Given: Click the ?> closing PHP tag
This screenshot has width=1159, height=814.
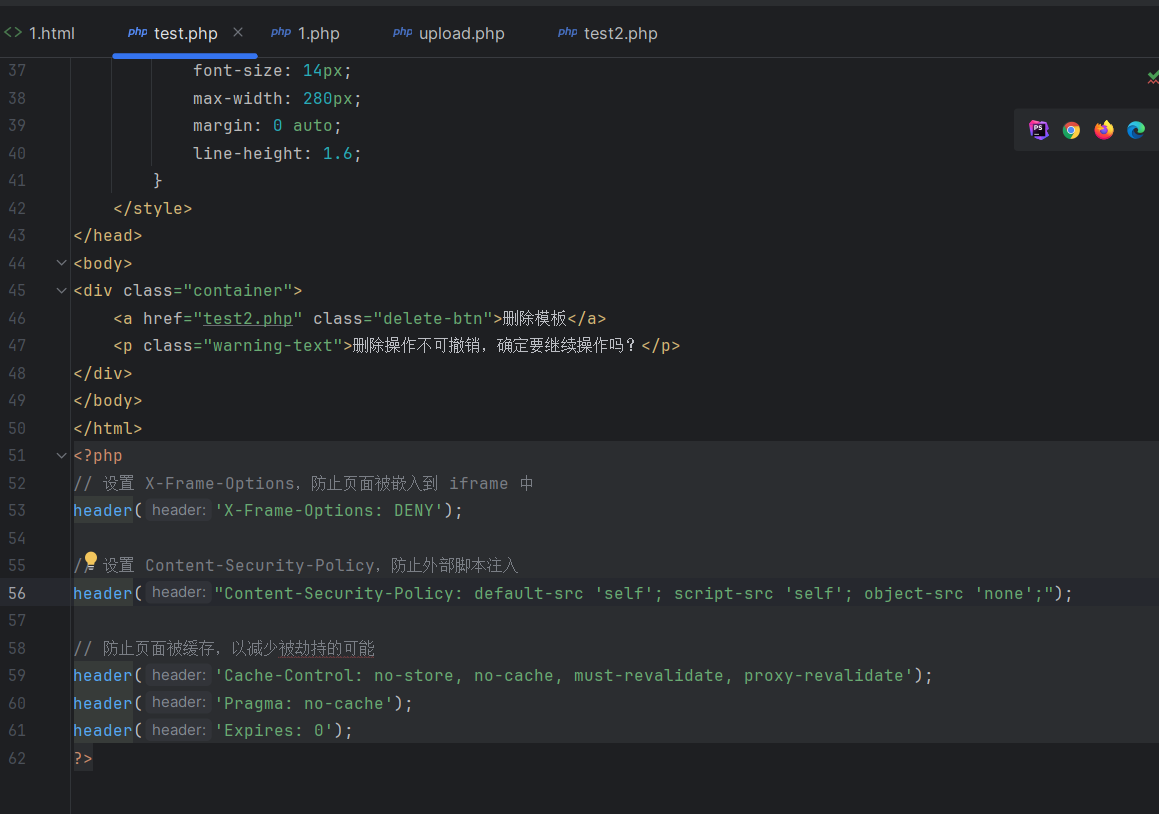Looking at the screenshot, I should [83, 759].
